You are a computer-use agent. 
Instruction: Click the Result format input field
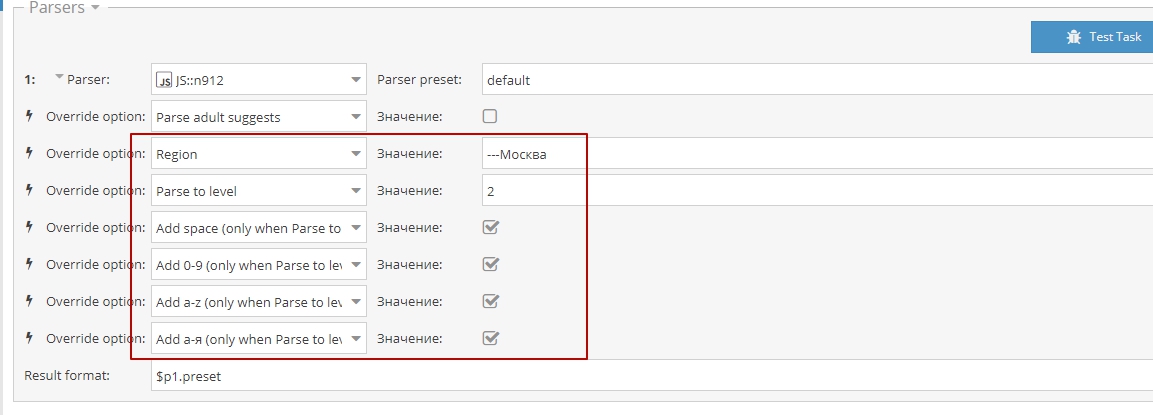650,376
